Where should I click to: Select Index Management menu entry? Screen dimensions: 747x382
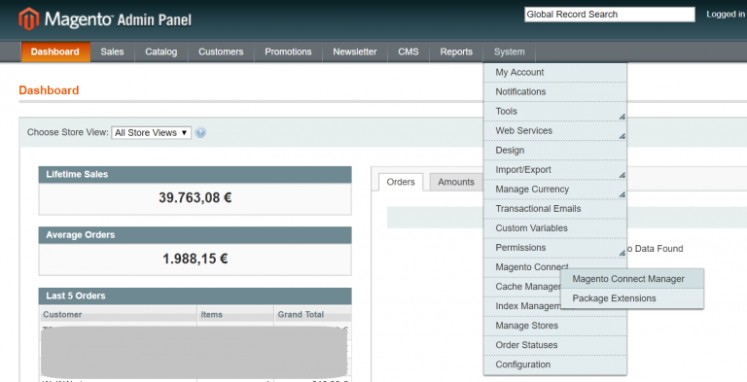tap(522, 306)
